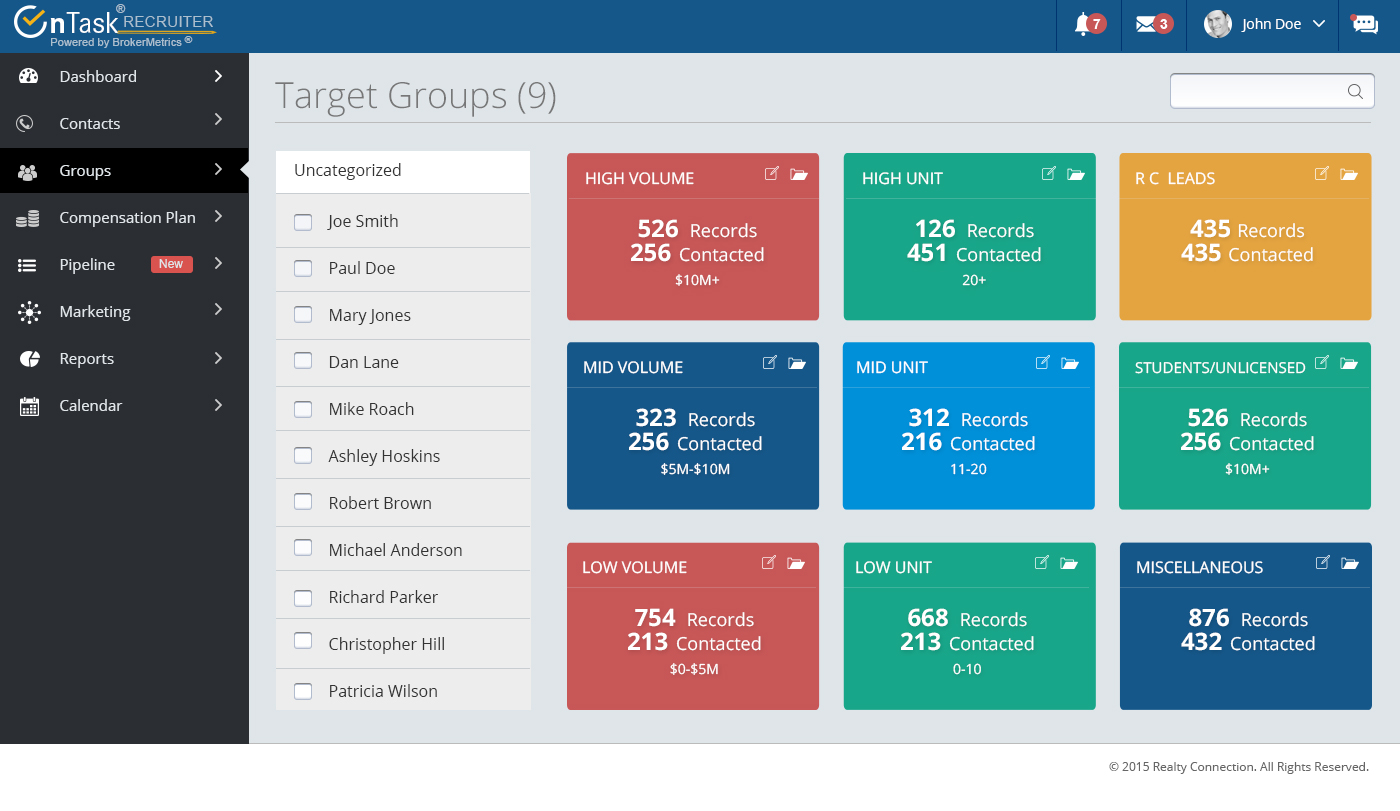Open the High Unit folder icon

1075,174
